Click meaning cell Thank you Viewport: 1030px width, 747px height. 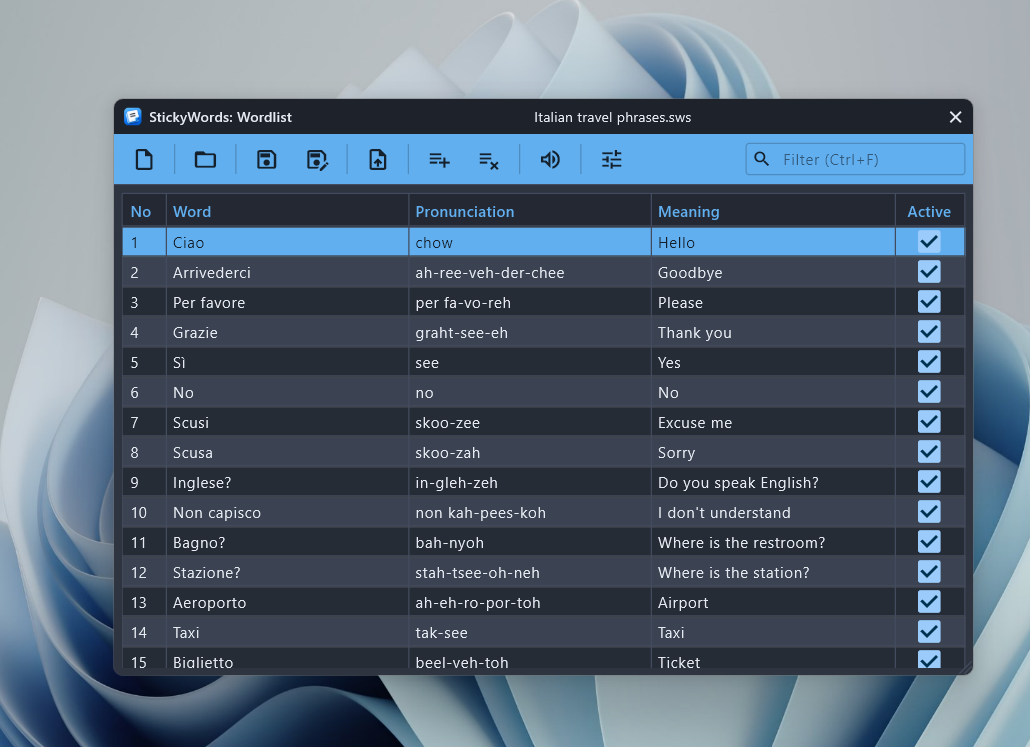772,332
